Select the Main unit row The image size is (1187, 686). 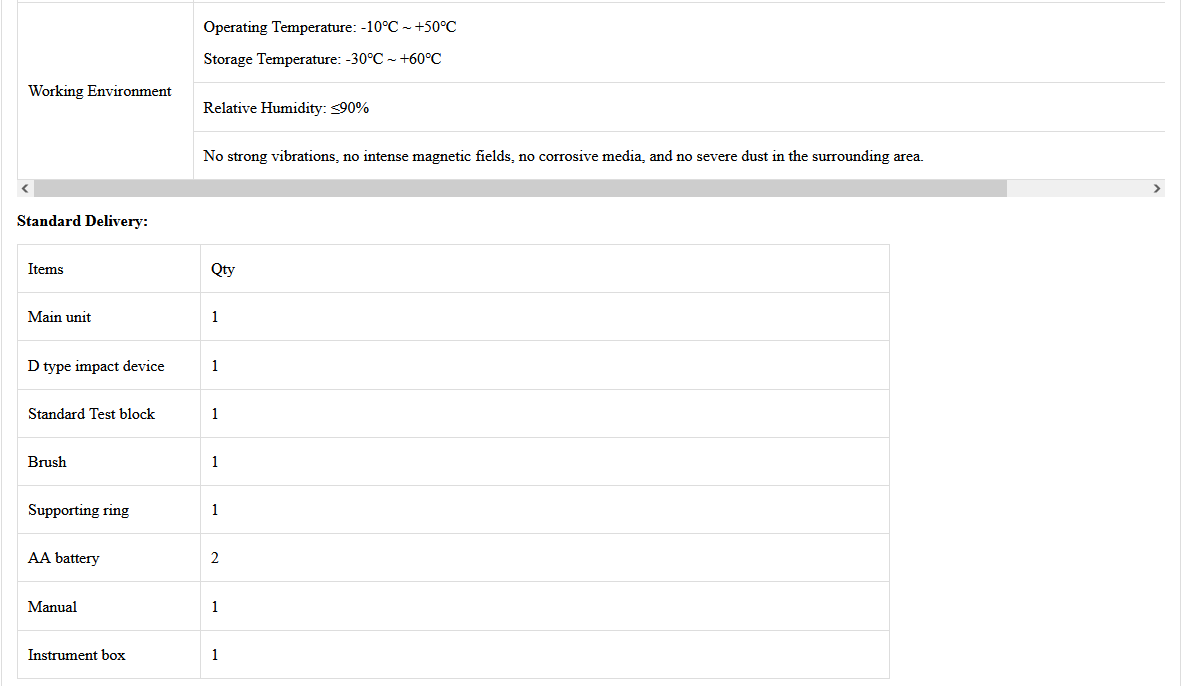[x=60, y=317]
